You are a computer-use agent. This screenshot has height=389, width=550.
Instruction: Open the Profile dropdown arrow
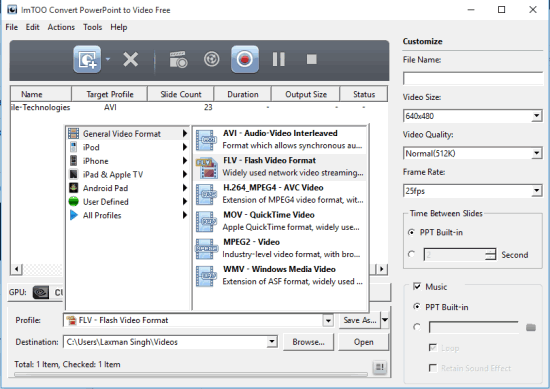[x=328, y=320]
